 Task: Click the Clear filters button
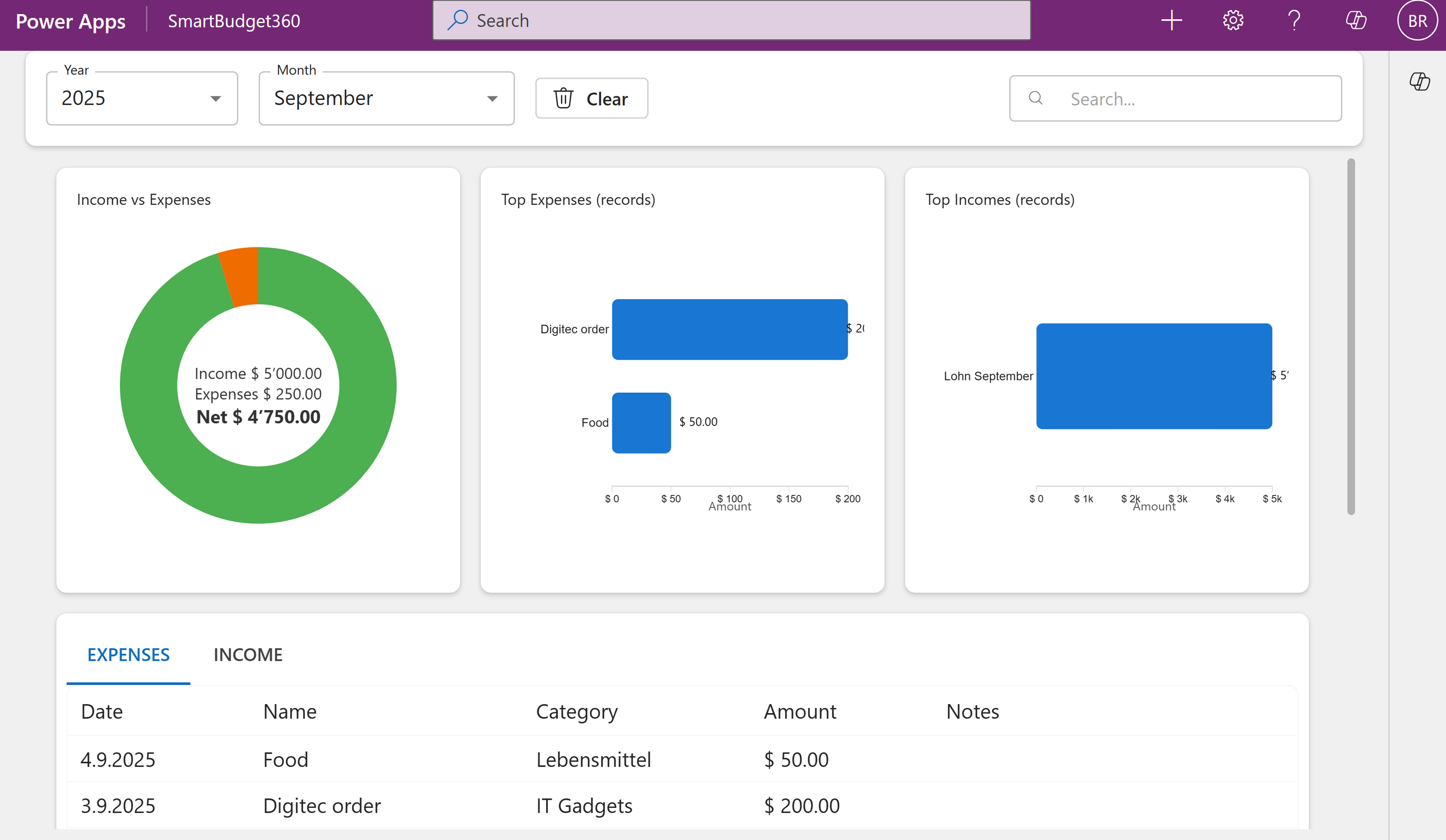(x=592, y=99)
